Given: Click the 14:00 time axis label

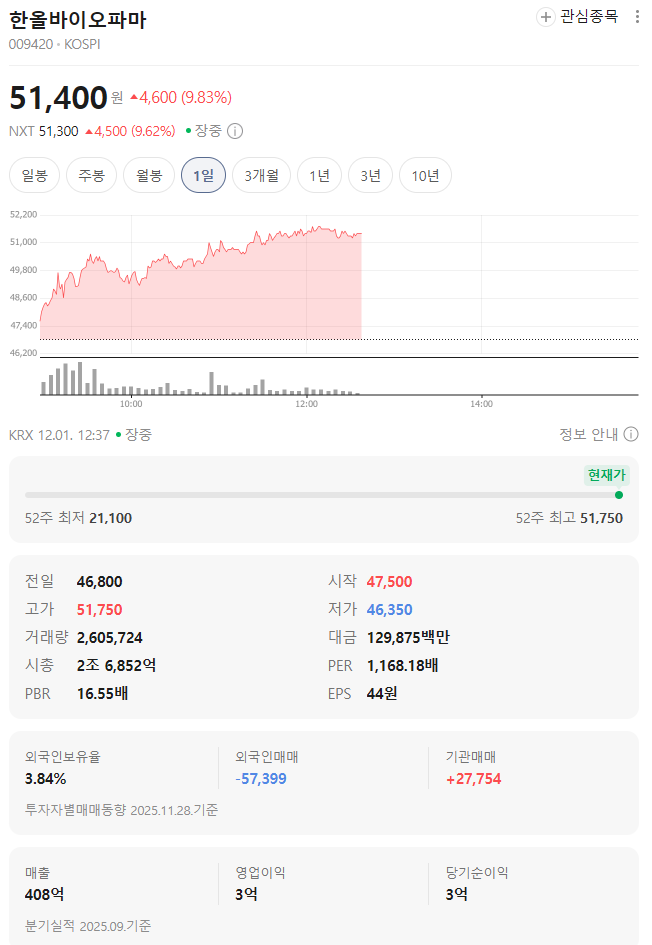Looking at the screenshot, I should point(481,404).
